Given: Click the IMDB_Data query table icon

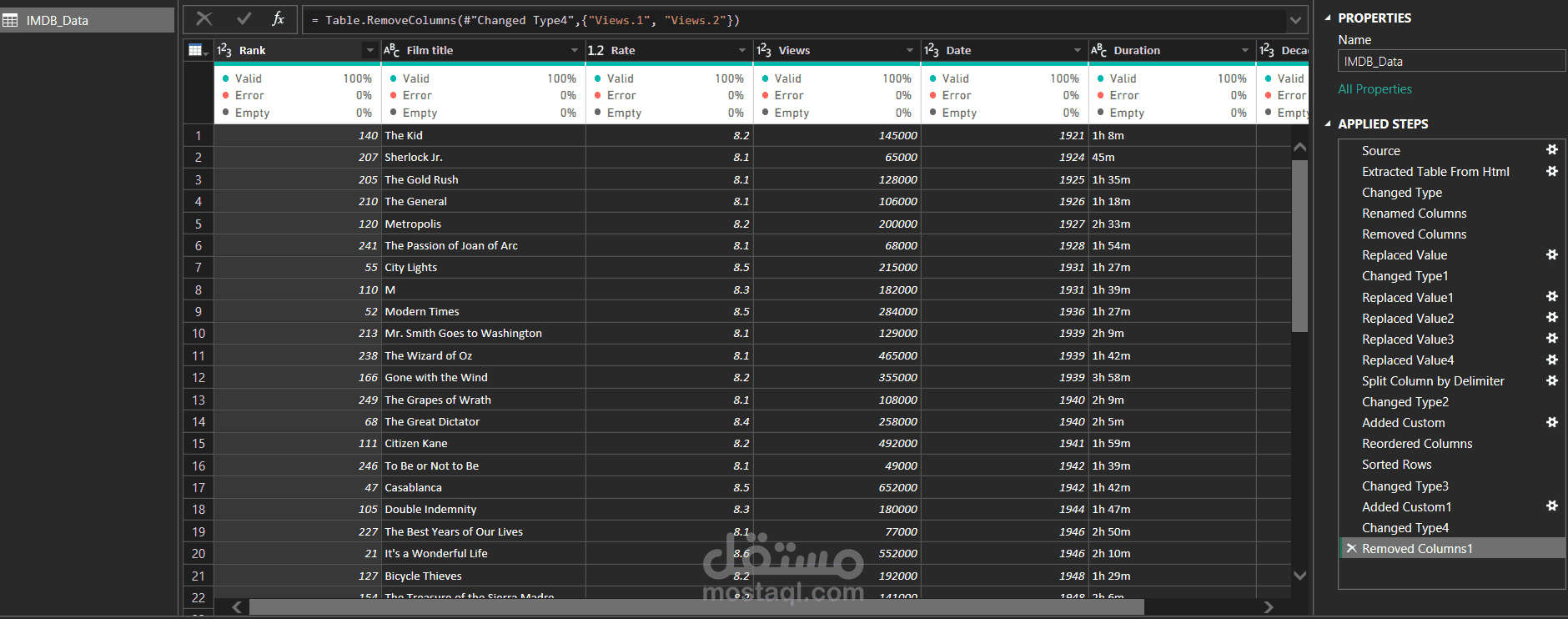Looking at the screenshot, I should [10, 20].
